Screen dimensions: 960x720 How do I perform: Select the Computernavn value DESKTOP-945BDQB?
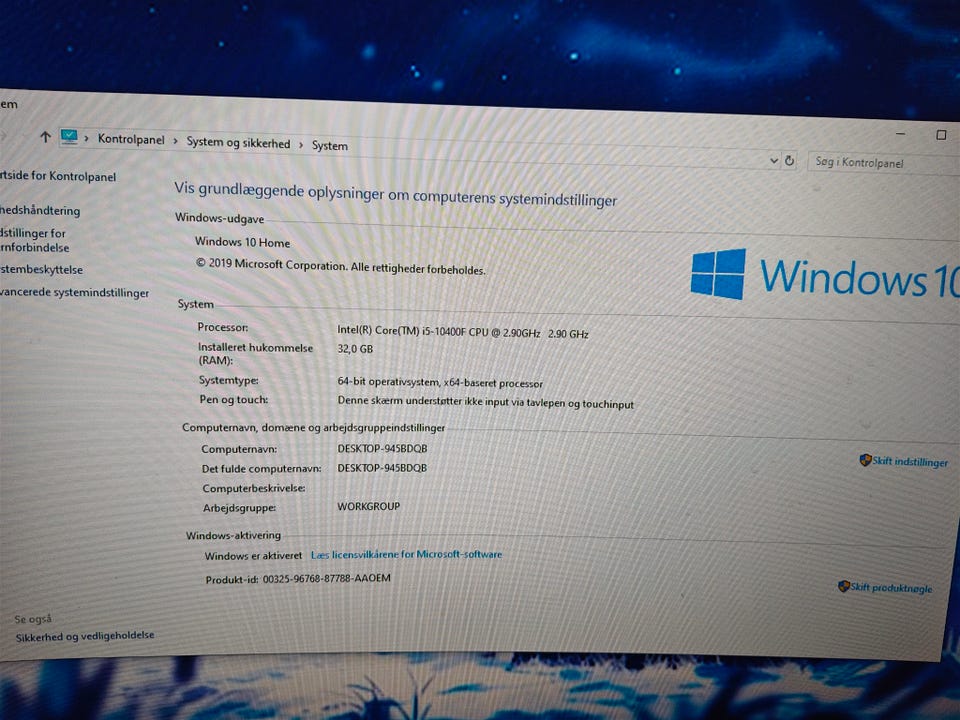(382, 448)
